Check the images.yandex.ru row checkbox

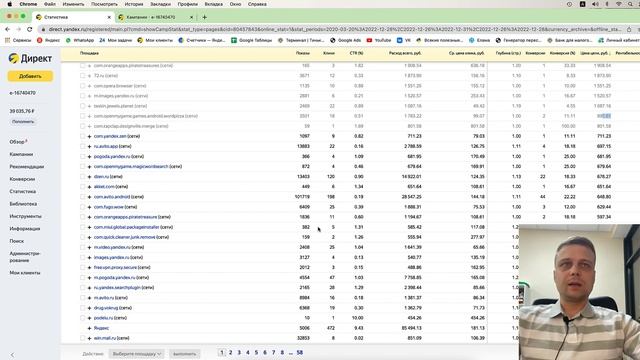pyautogui.click(x=82, y=258)
